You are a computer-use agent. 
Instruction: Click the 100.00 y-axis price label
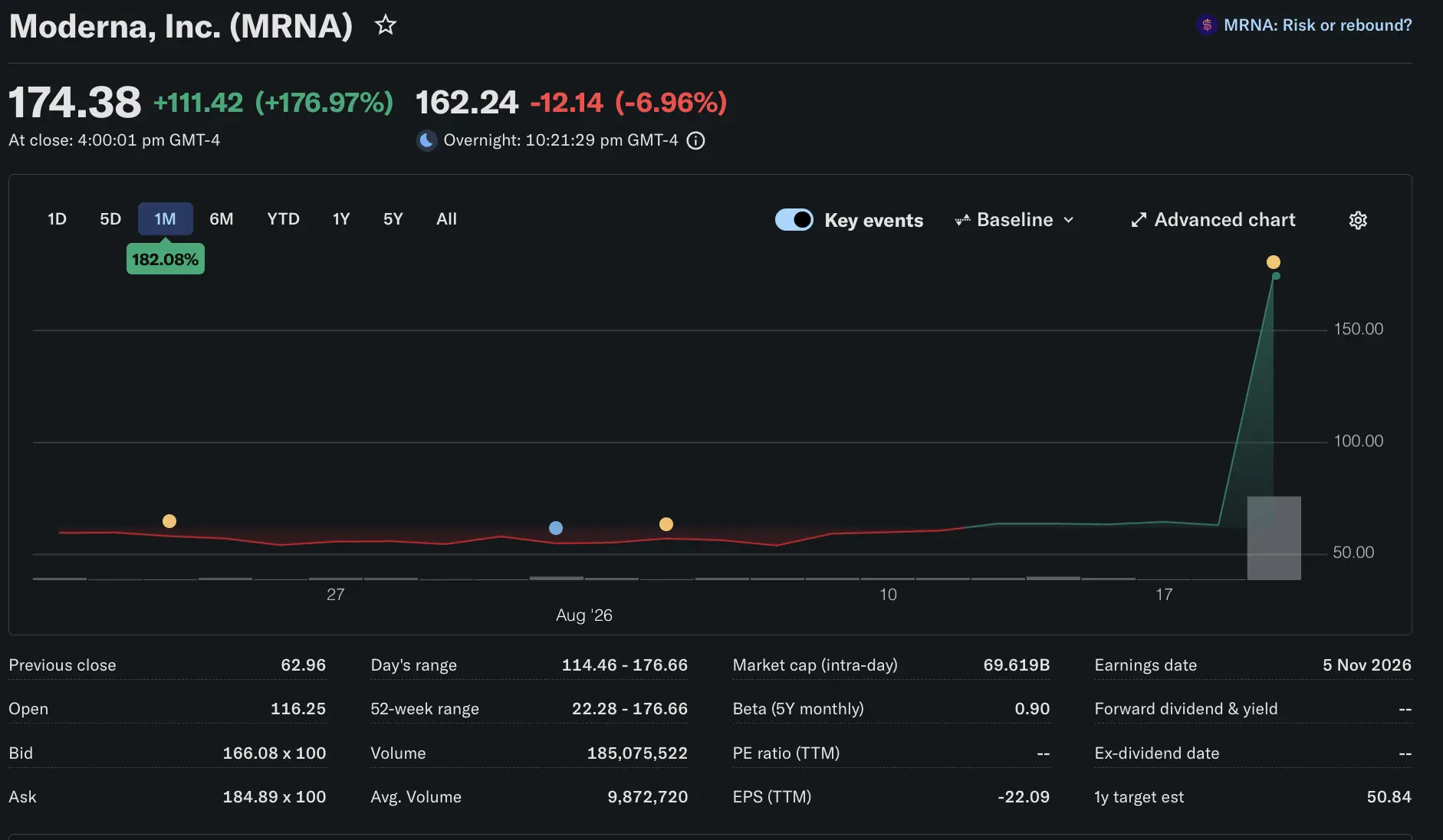coord(1358,441)
